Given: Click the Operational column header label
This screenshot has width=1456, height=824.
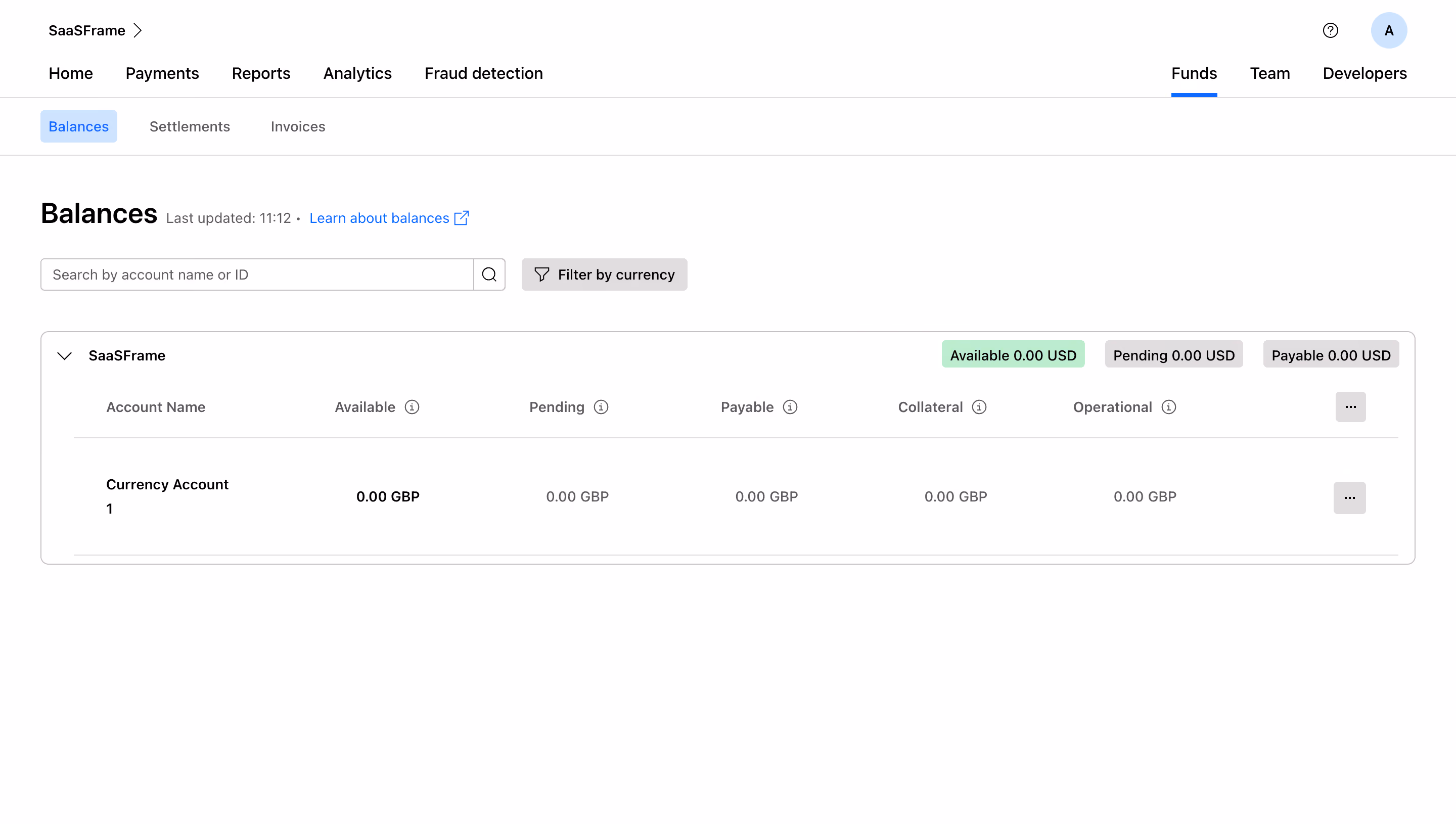Looking at the screenshot, I should coord(1113,407).
